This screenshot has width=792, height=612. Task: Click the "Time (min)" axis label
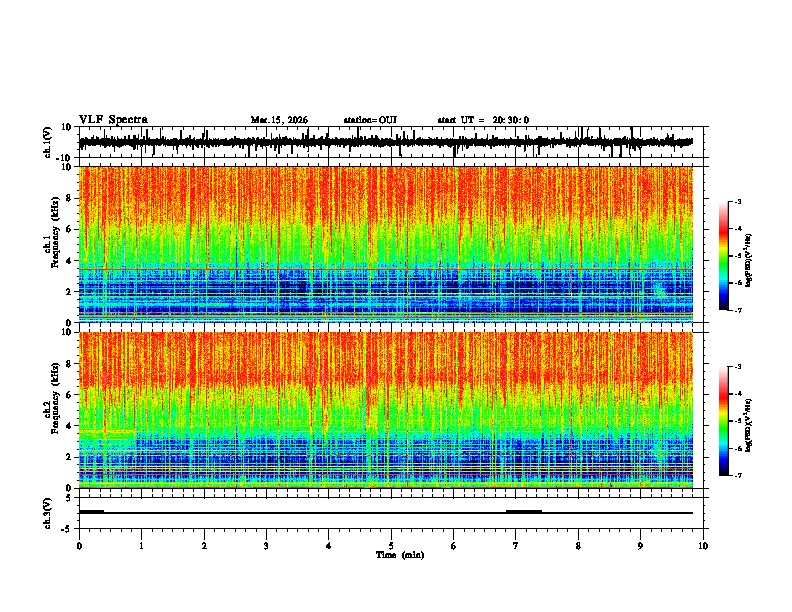click(400, 555)
